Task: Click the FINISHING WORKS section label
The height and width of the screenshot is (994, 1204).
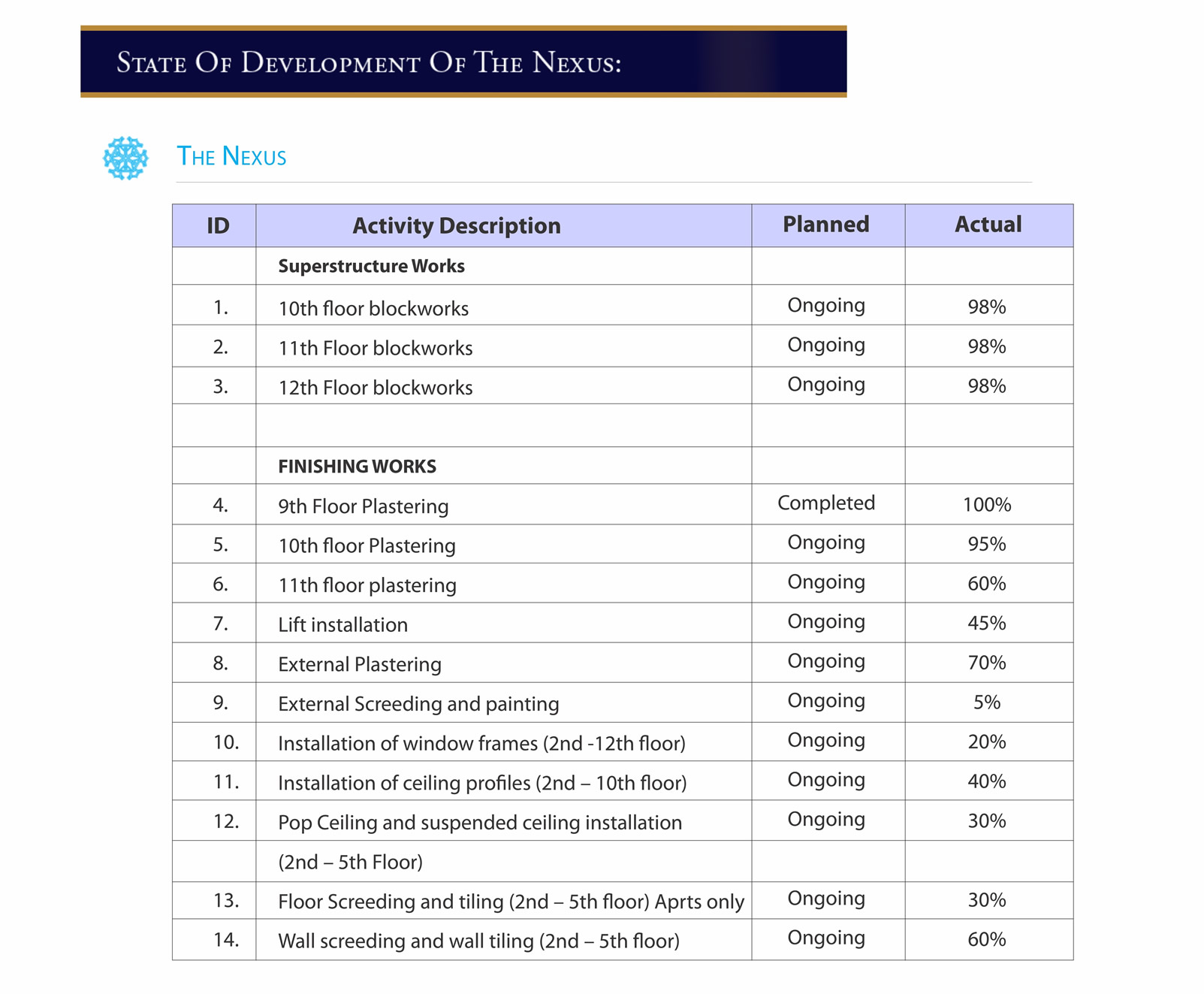Action: 357,467
